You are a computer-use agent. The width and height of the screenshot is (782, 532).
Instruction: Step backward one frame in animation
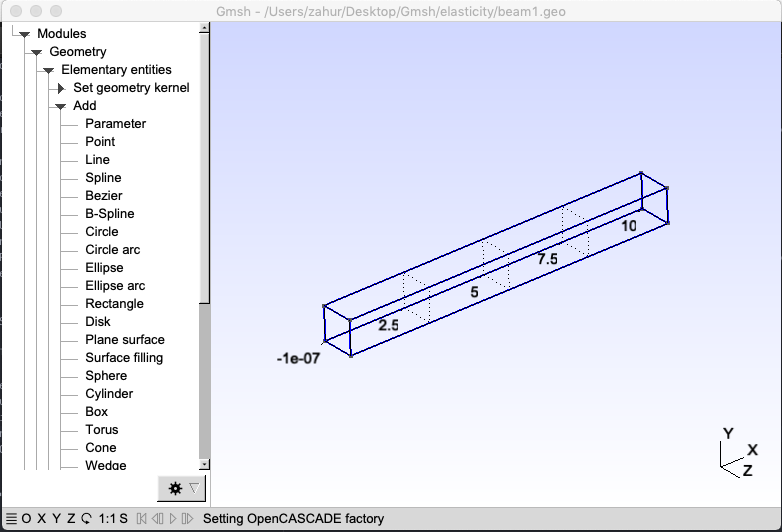point(157,519)
